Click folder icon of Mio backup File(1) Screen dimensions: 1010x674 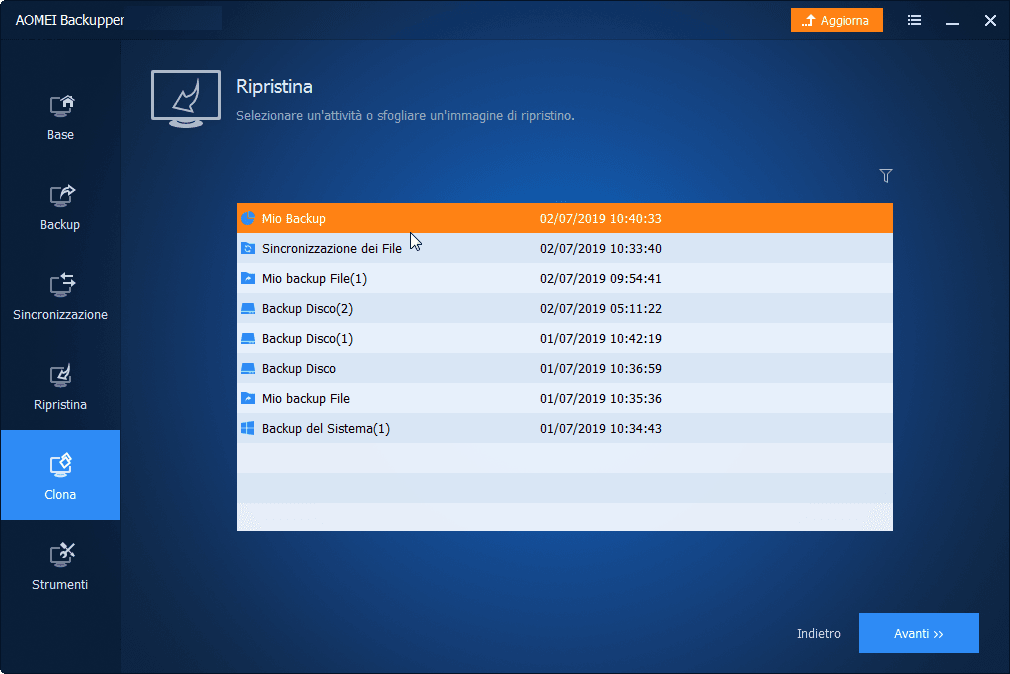pos(247,278)
